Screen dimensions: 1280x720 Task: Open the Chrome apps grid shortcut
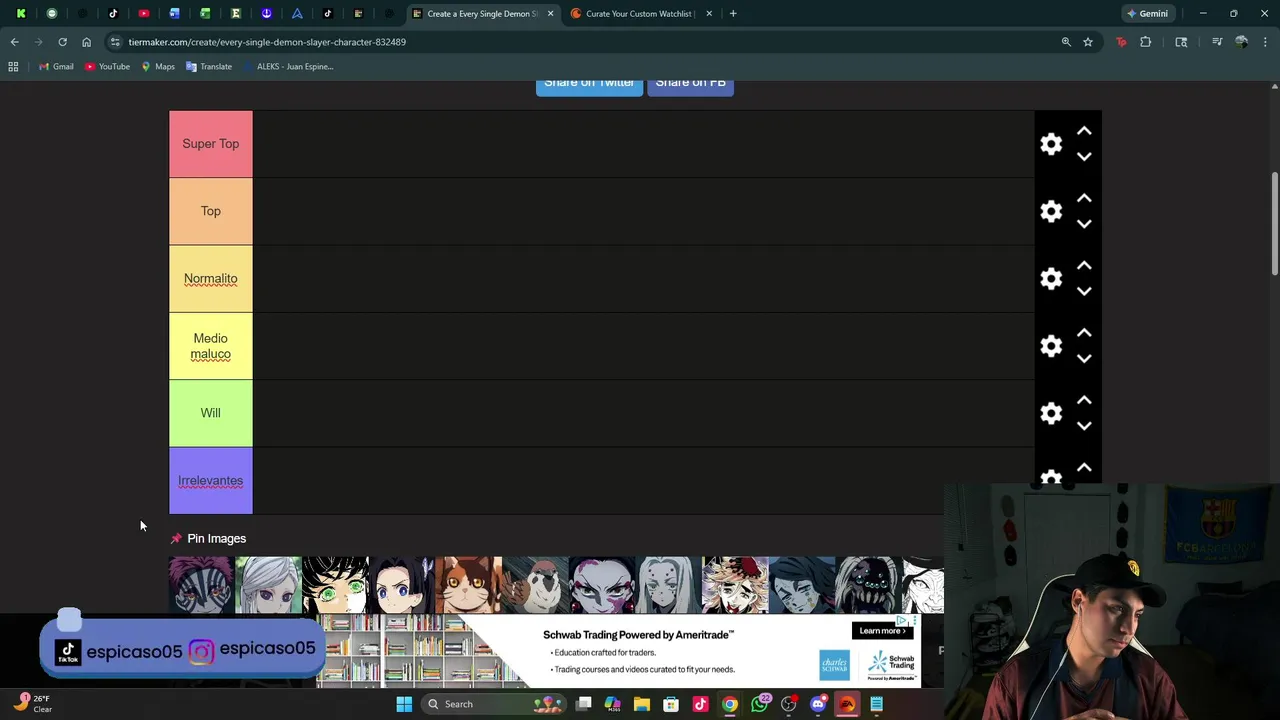click(13, 67)
